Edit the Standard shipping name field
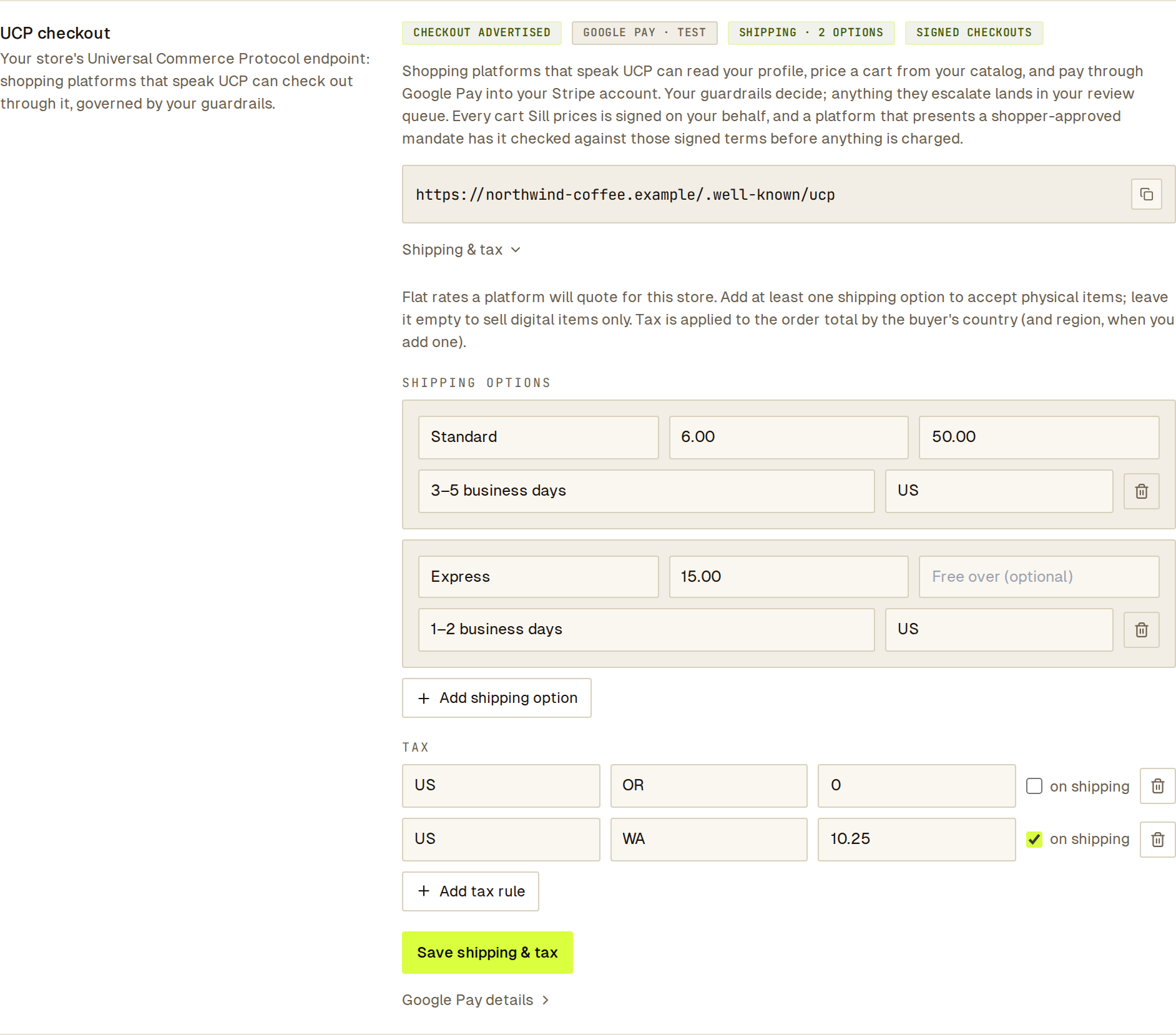This screenshot has height=1035, width=1176. pyautogui.click(x=539, y=437)
